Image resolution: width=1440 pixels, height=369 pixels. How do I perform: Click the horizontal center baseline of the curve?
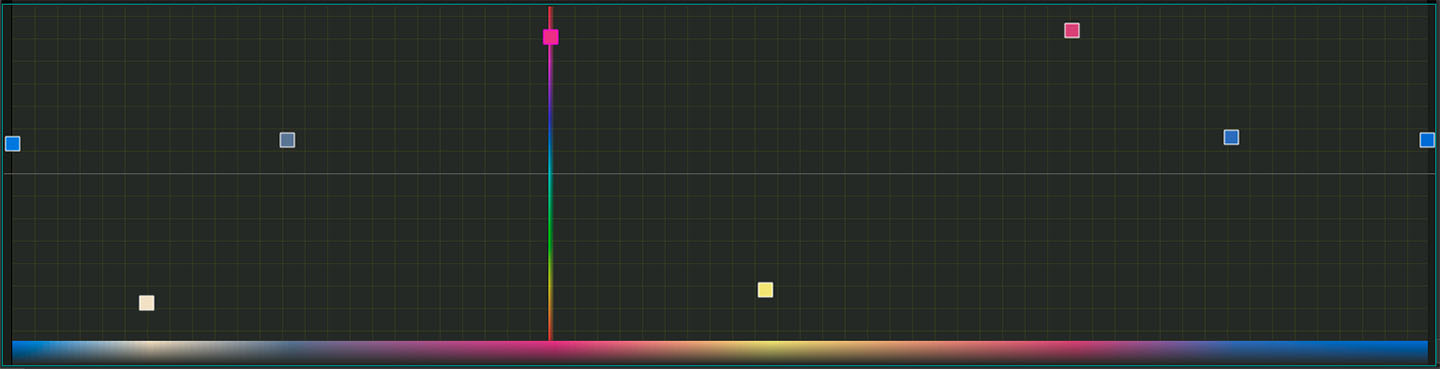click(x=720, y=174)
